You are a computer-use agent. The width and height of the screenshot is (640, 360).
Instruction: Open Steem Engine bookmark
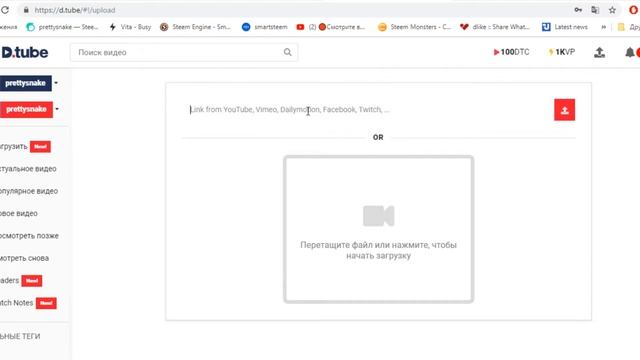coord(195,27)
